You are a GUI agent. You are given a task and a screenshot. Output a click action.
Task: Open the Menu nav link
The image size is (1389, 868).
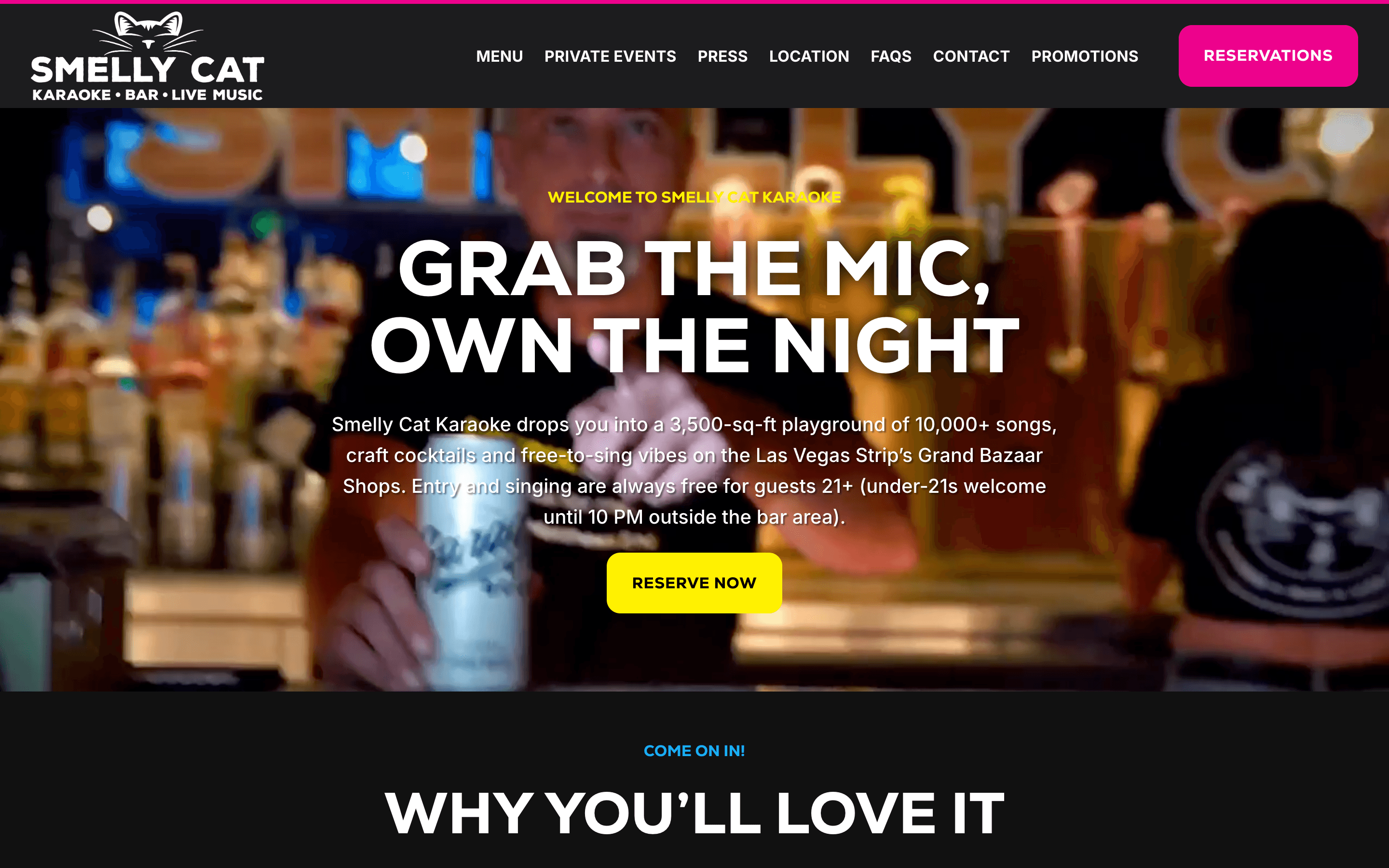click(499, 56)
